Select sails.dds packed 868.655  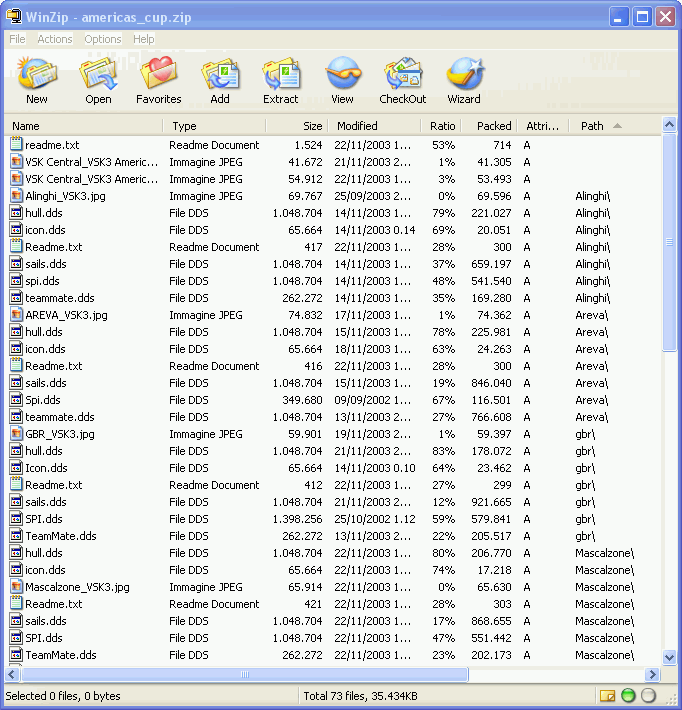point(46,621)
